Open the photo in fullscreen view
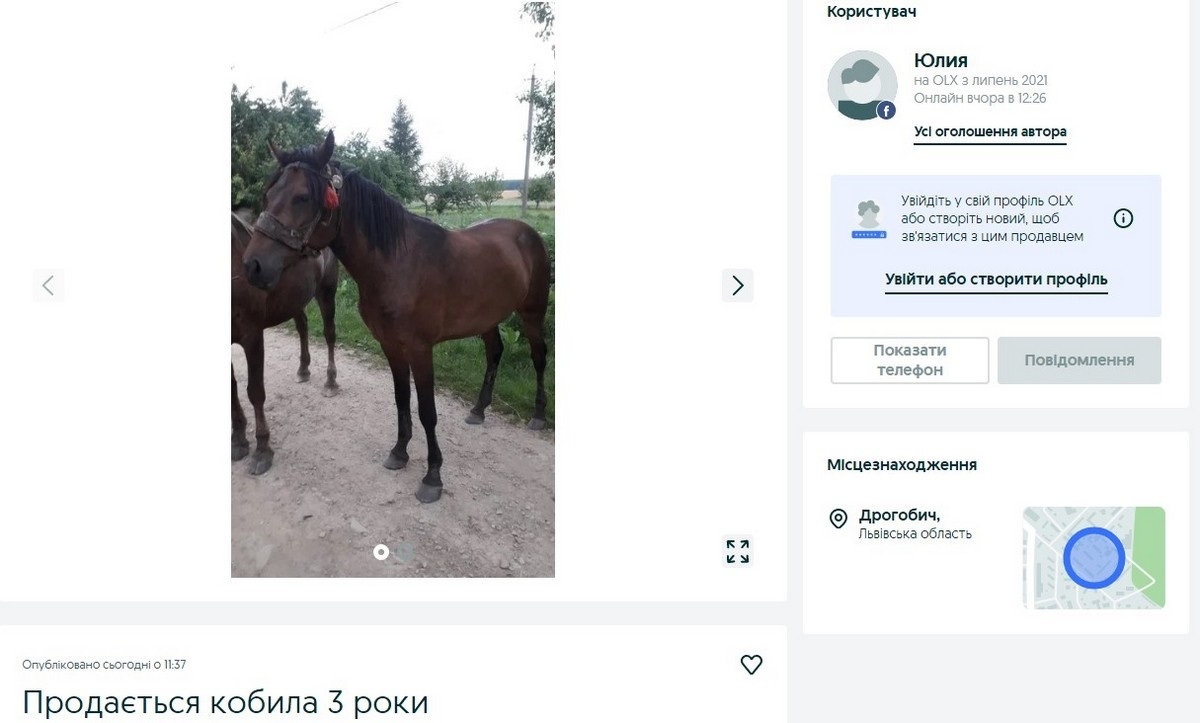 coord(737,551)
